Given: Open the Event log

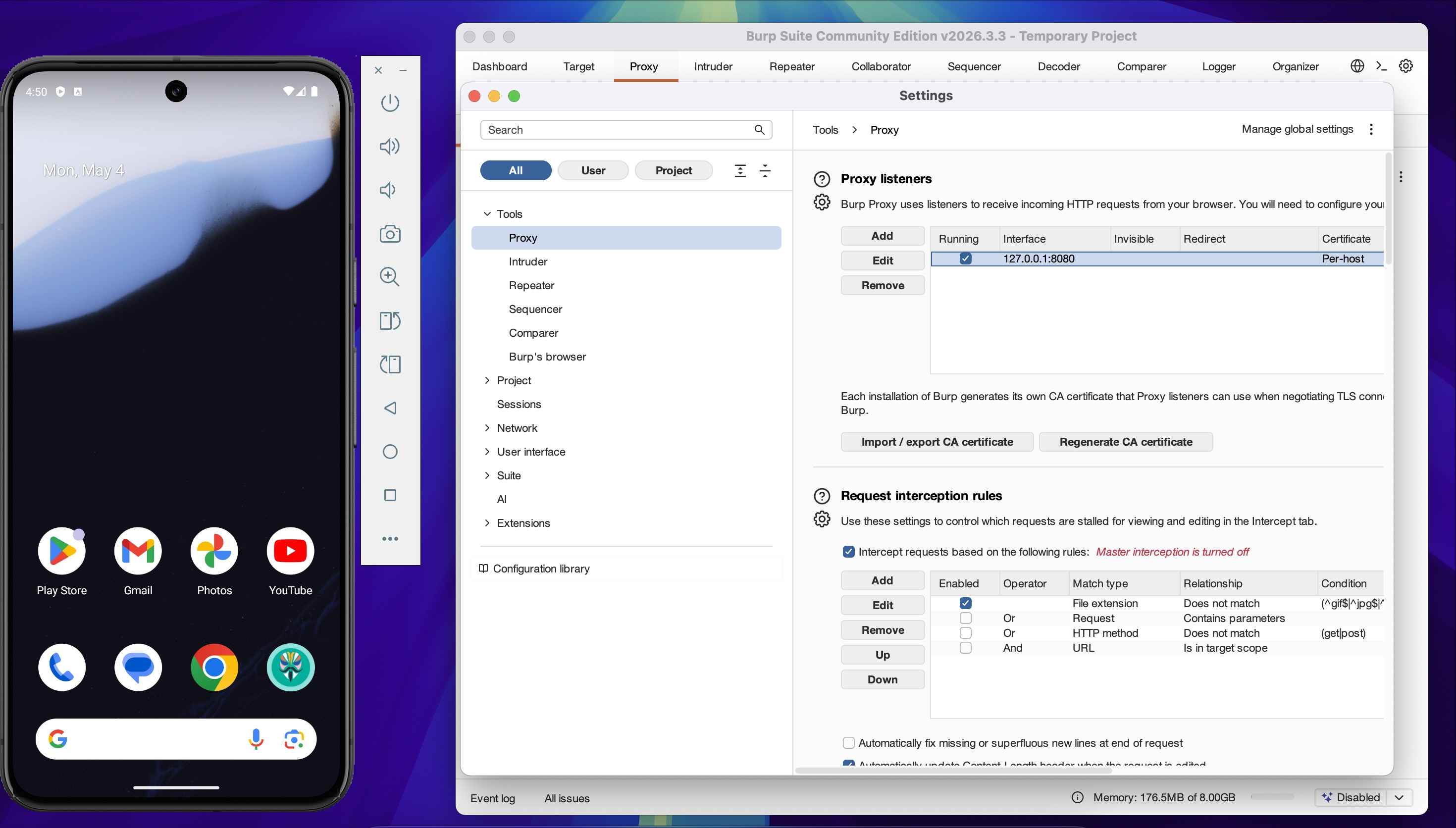Looking at the screenshot, I should (492, 798).
